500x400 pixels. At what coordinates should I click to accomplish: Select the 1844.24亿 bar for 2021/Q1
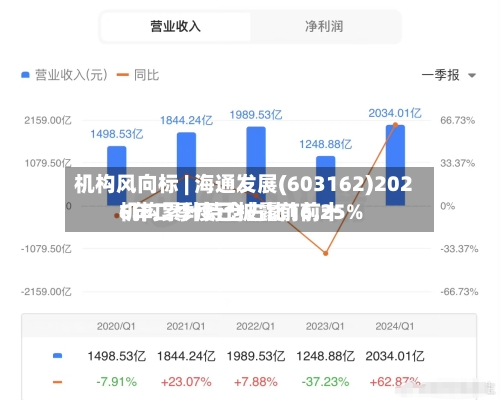[186, 169]
